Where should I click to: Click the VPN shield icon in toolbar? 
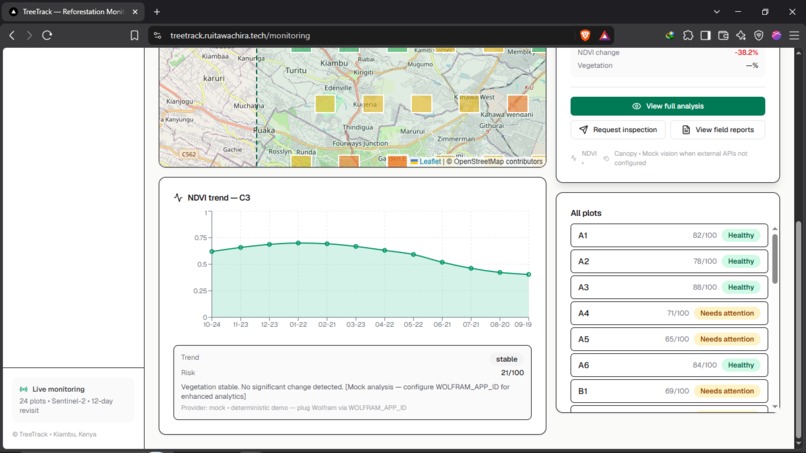(759, 35)
